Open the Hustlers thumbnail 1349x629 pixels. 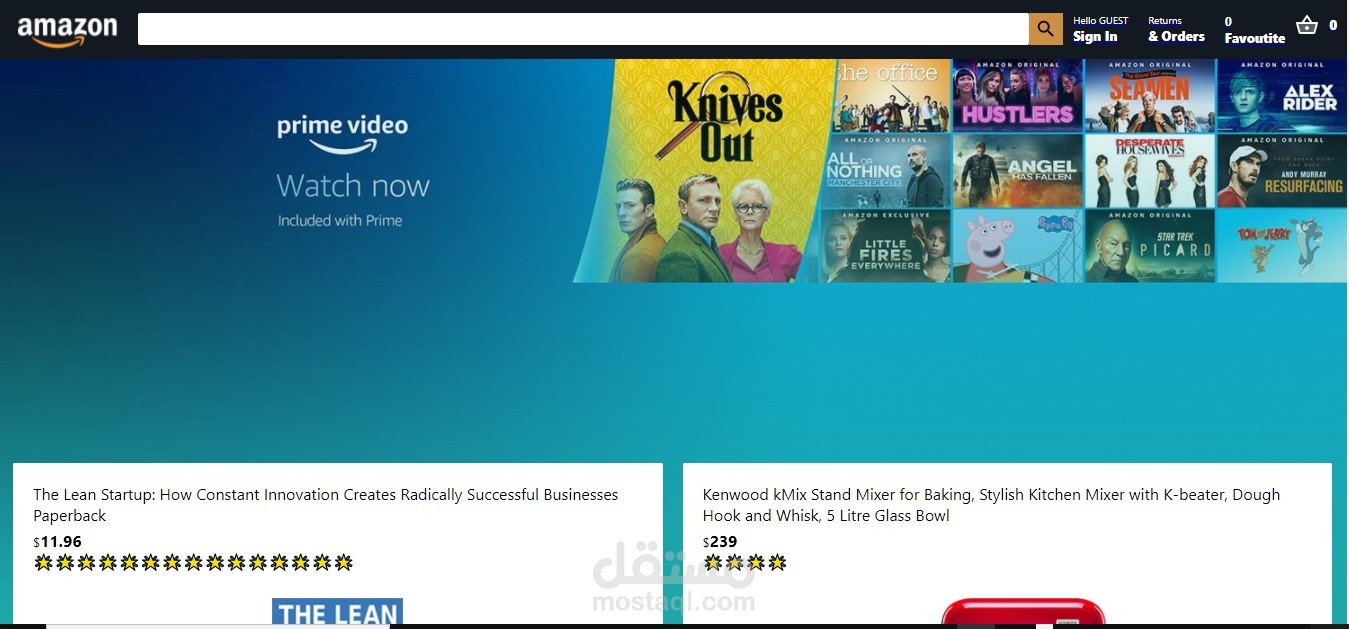tap(1017, 96)
